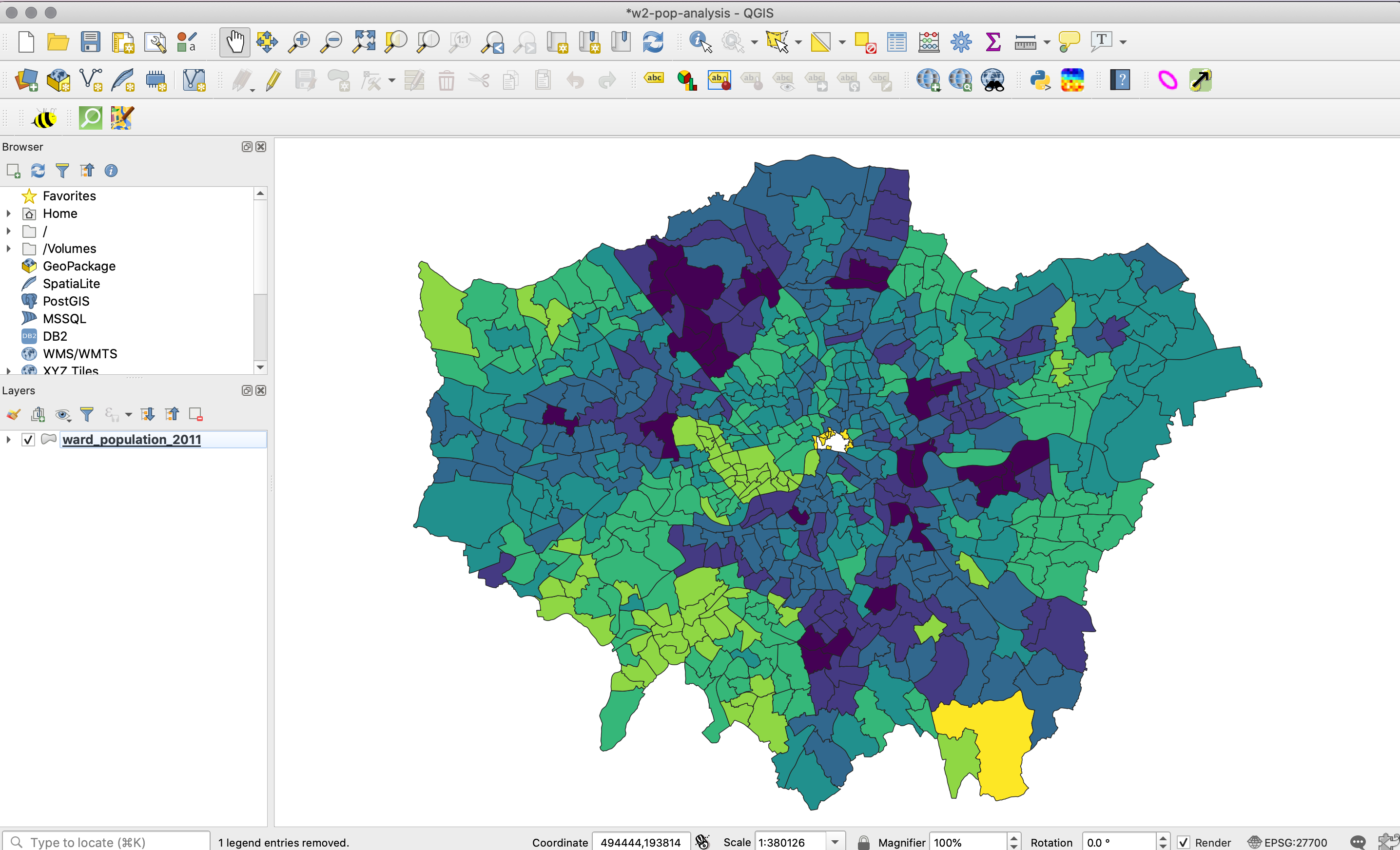Open the log messages speech bubble icon

1358,842
